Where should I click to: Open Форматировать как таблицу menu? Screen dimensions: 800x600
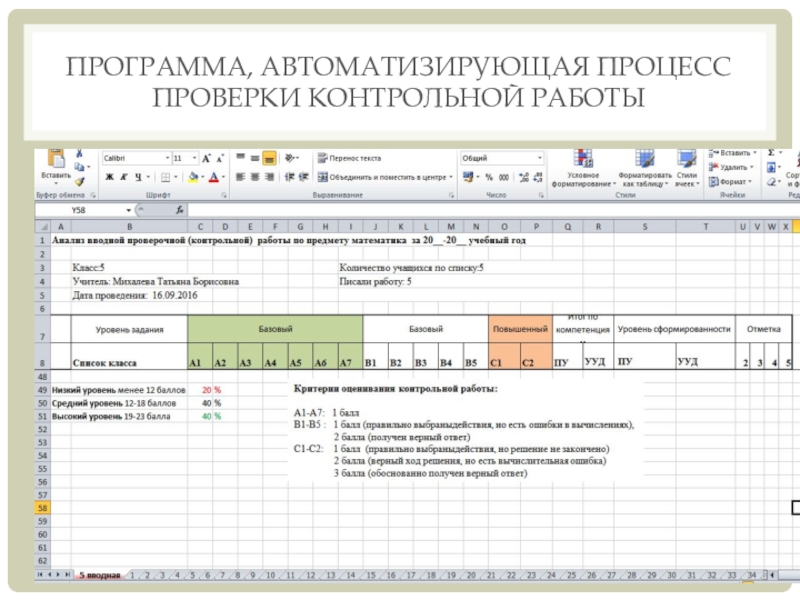pyautogui.click(x=644, y=169)
